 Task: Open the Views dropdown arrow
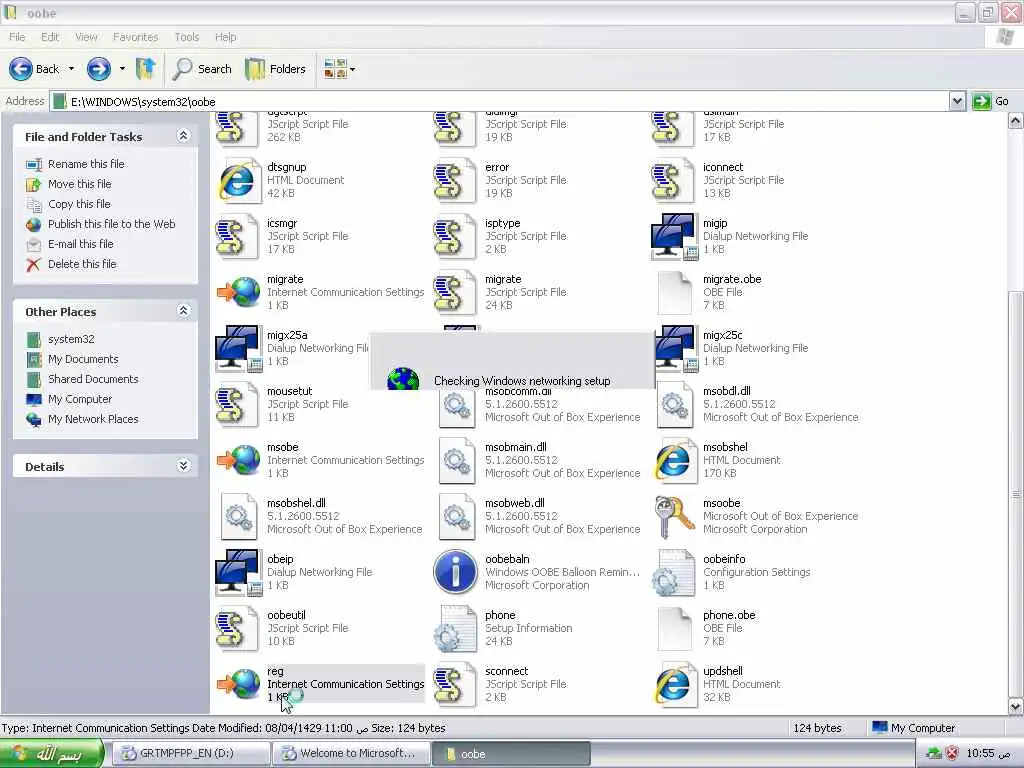pyautogui.click(x=353, y=69)
